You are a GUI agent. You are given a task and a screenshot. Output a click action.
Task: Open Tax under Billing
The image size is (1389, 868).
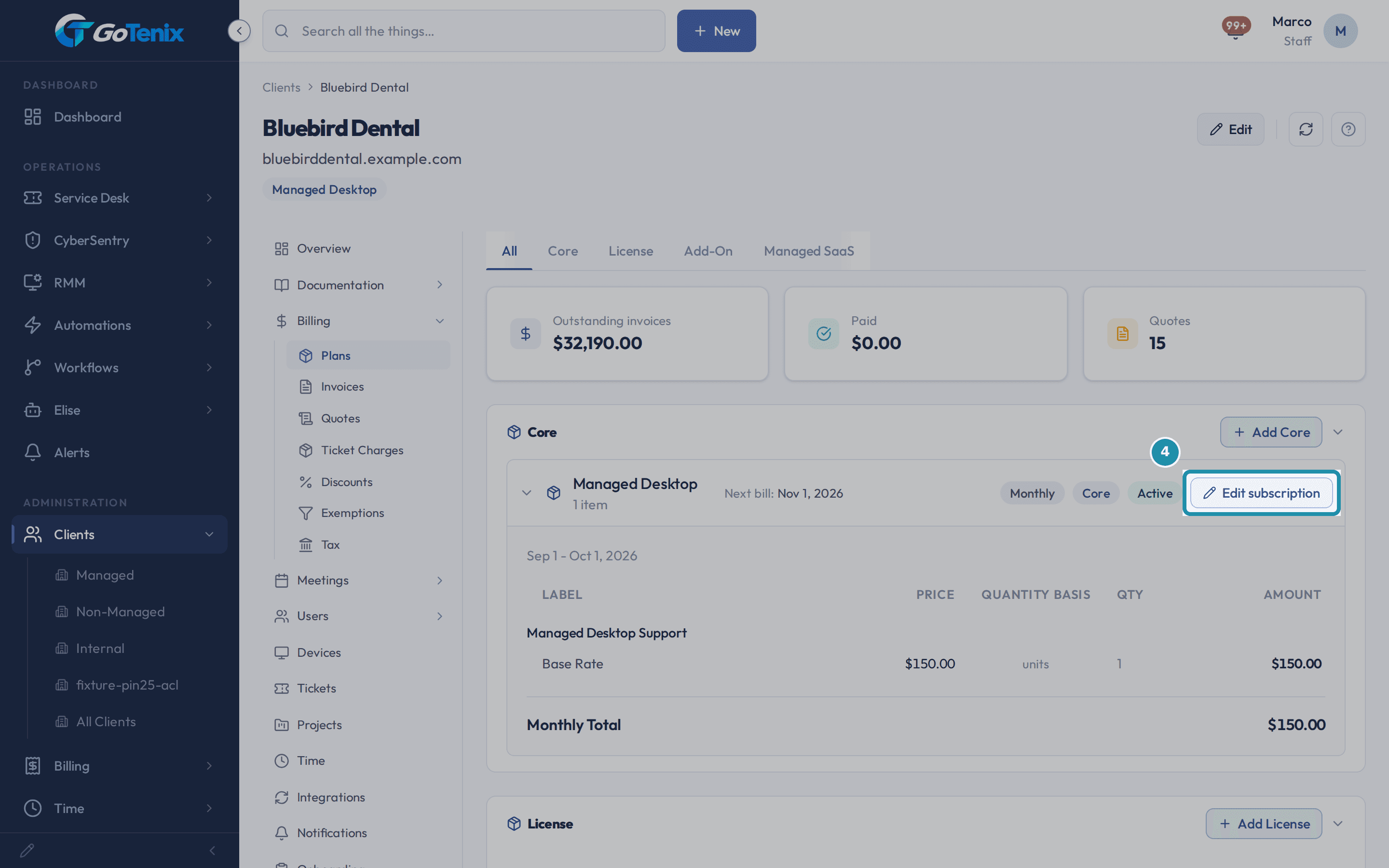point(368,544)
